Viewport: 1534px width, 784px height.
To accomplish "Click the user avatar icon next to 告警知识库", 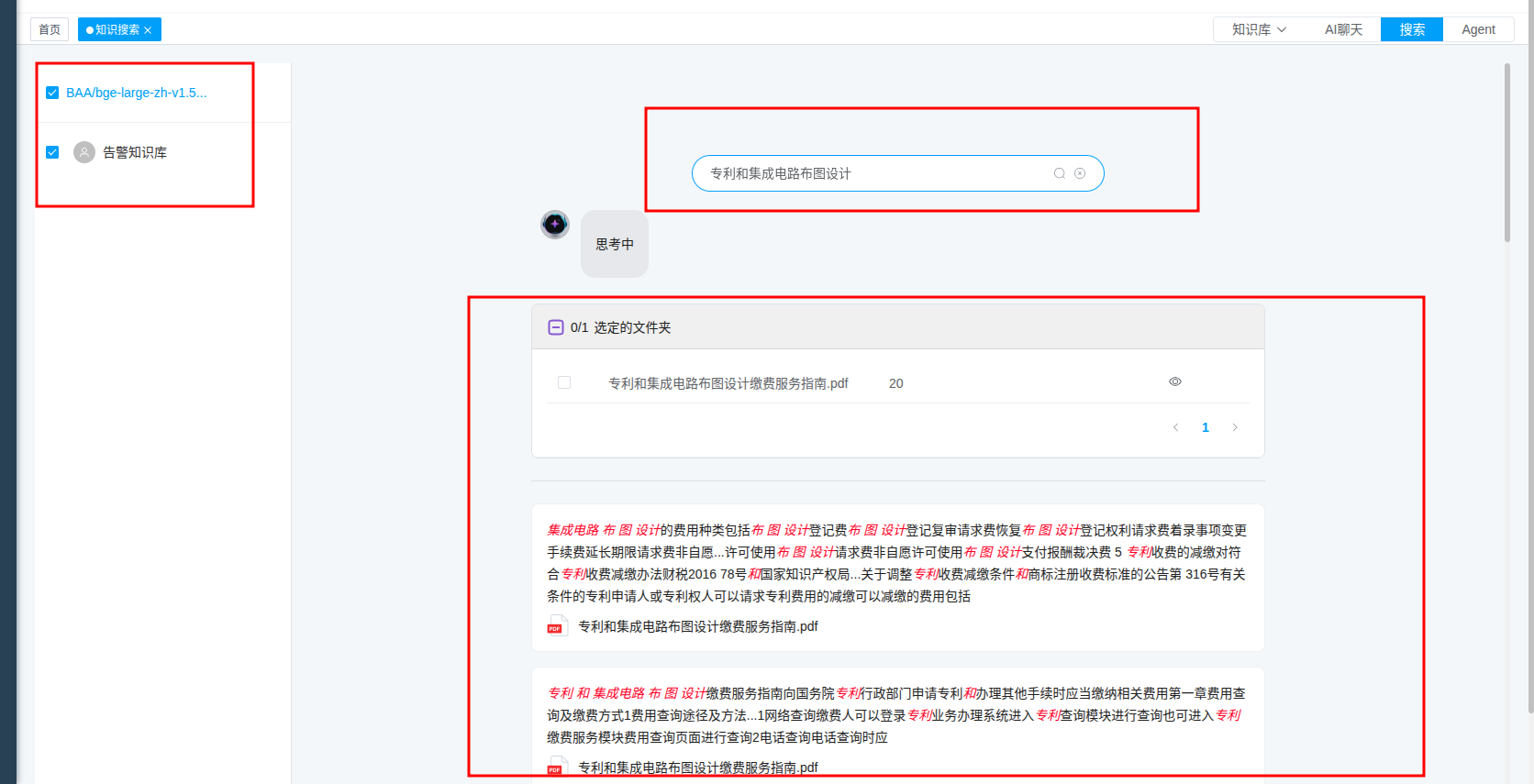I will [x=84, y=152].
